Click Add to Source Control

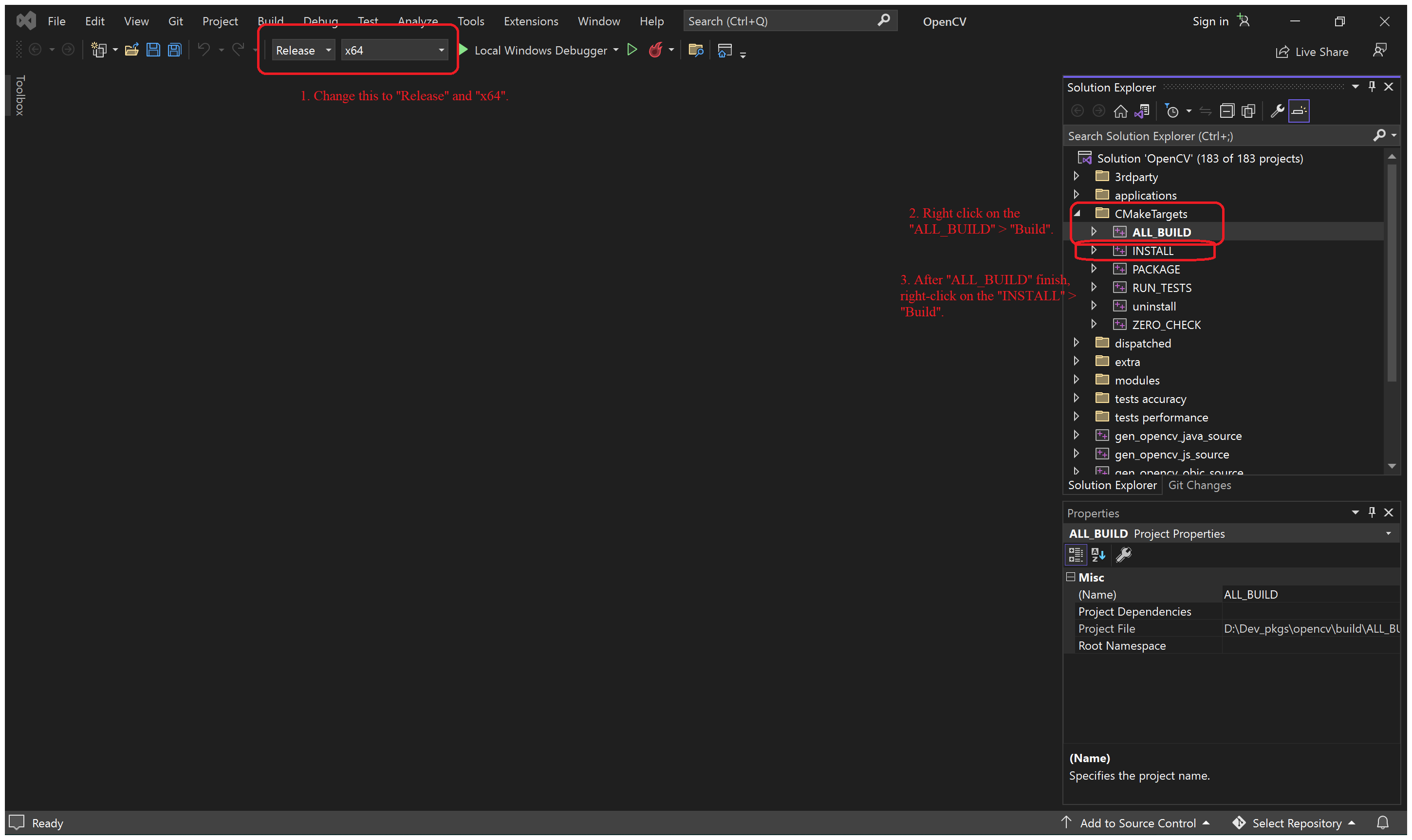(1137, 822)
